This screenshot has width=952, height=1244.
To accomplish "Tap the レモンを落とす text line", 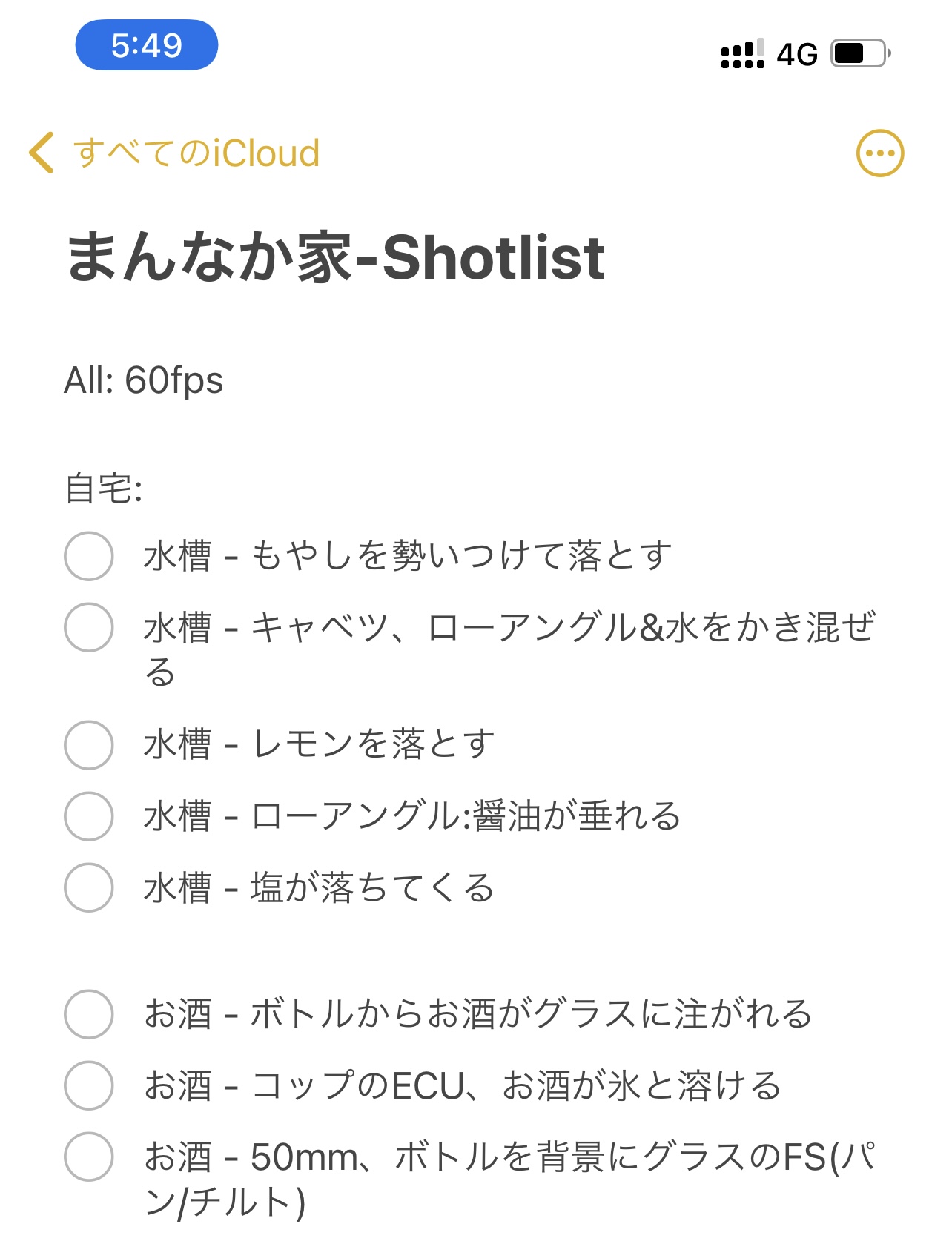I will tap(373, 744).
